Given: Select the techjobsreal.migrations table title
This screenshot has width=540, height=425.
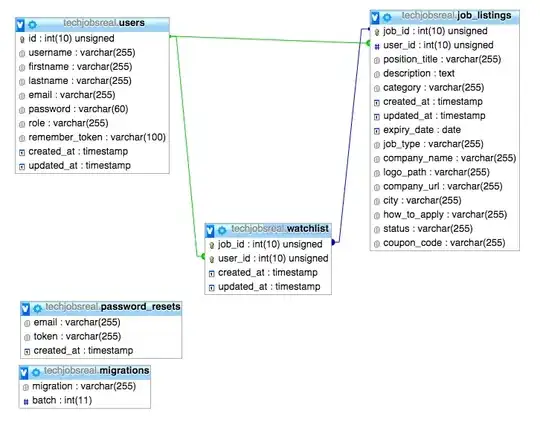Looking at the screenshot, I should [96, 371].
